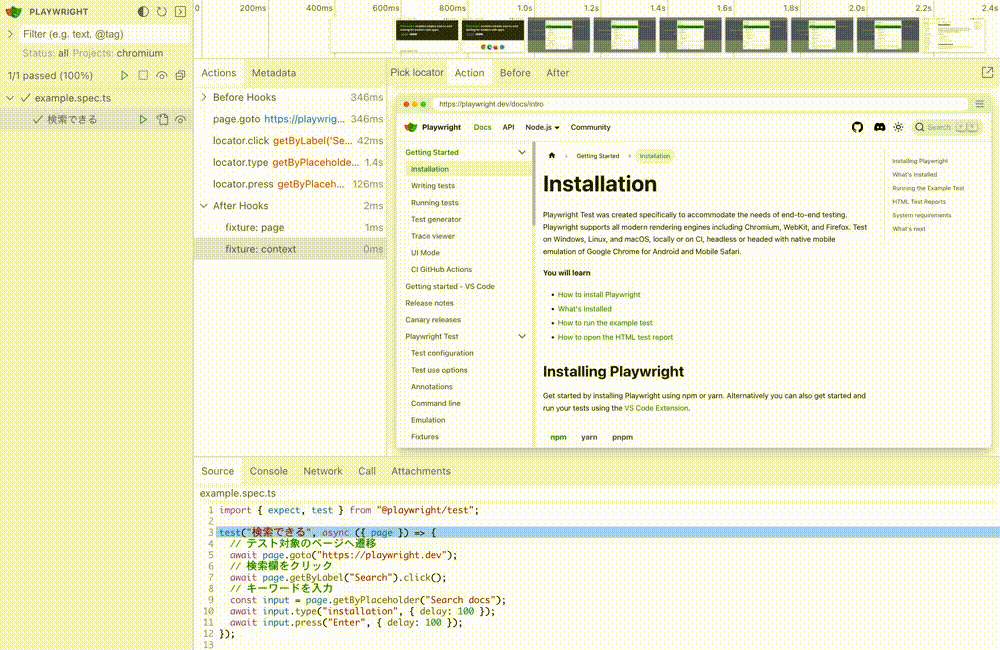Click the 1.0s mark on timeline

pyautogui.click(x=524, y=8)
